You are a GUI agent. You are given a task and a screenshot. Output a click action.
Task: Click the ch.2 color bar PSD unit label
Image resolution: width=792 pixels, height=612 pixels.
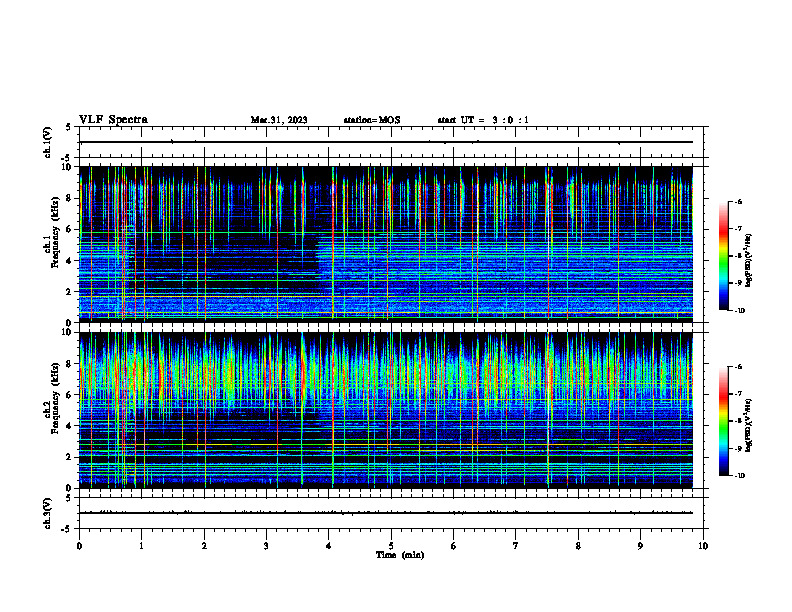tap(748, 425)
